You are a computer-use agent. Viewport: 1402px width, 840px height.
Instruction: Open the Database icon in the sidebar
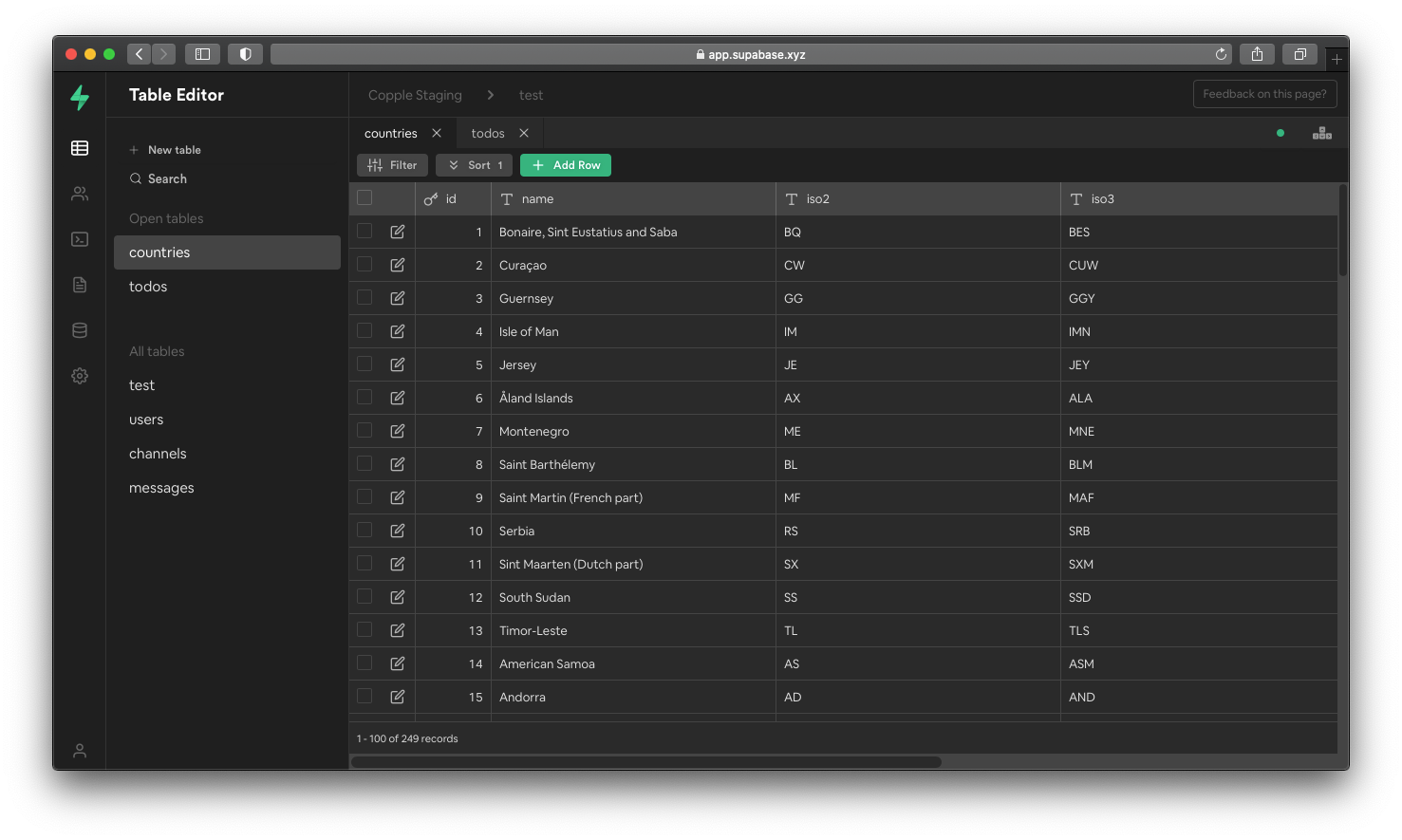[80, 330]
